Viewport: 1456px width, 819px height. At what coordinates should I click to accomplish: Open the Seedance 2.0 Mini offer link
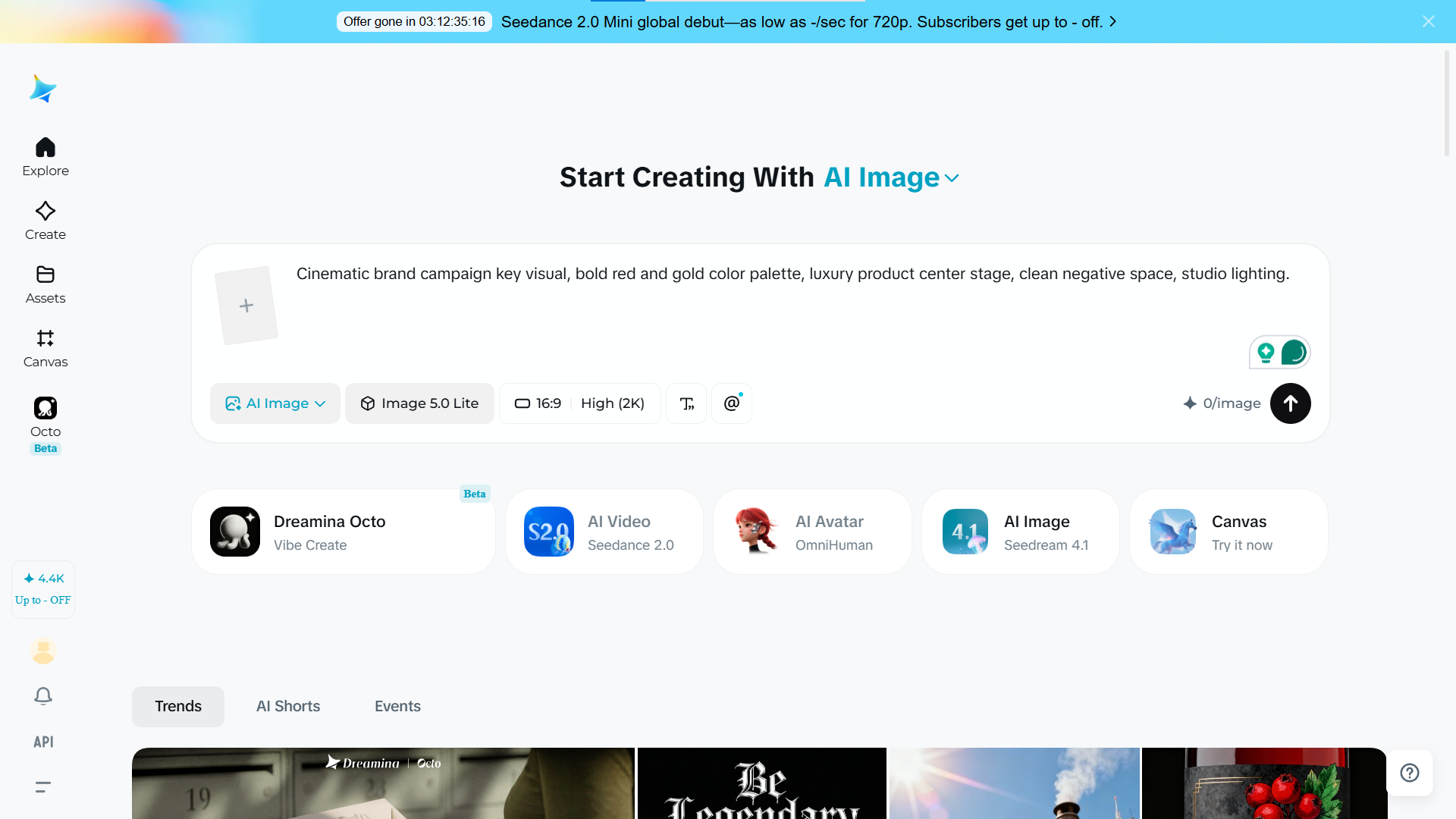(x=808, y=22)
